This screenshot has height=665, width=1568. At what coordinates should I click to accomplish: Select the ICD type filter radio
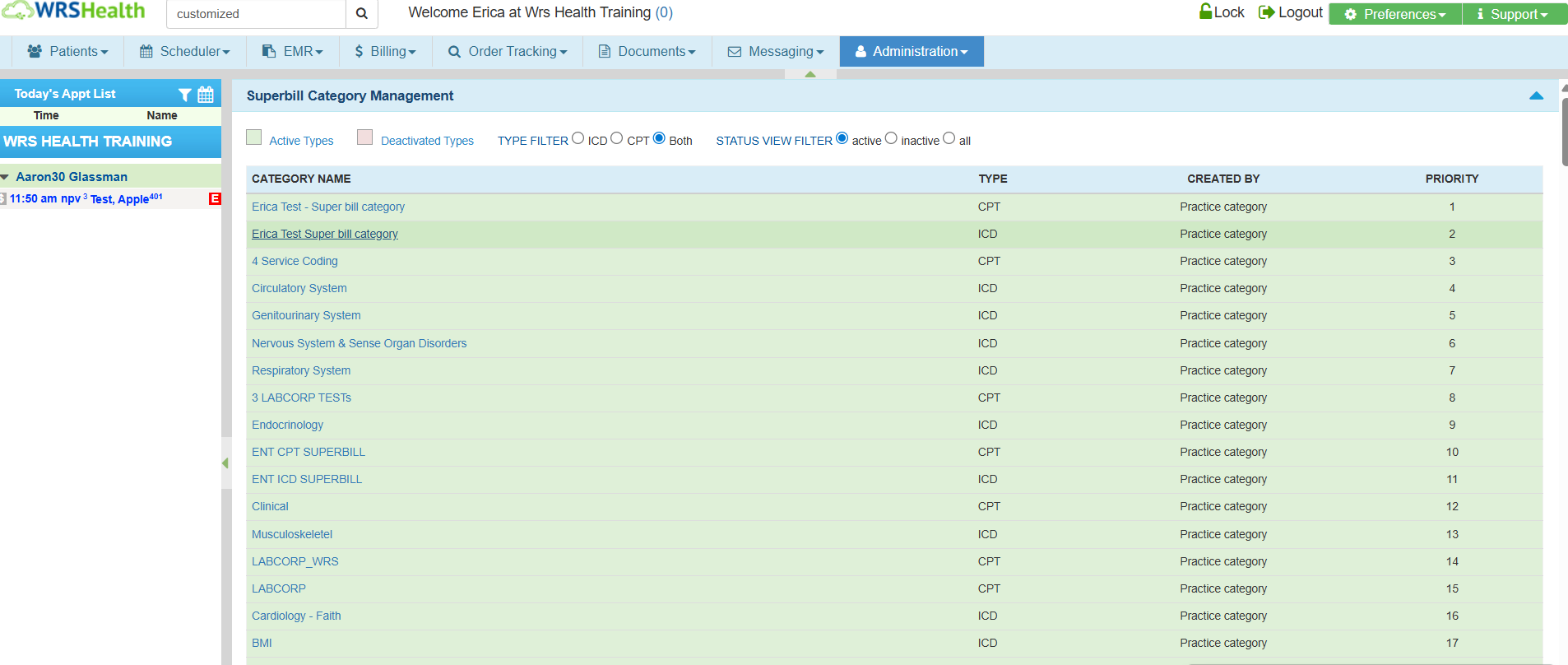[578, 138]
